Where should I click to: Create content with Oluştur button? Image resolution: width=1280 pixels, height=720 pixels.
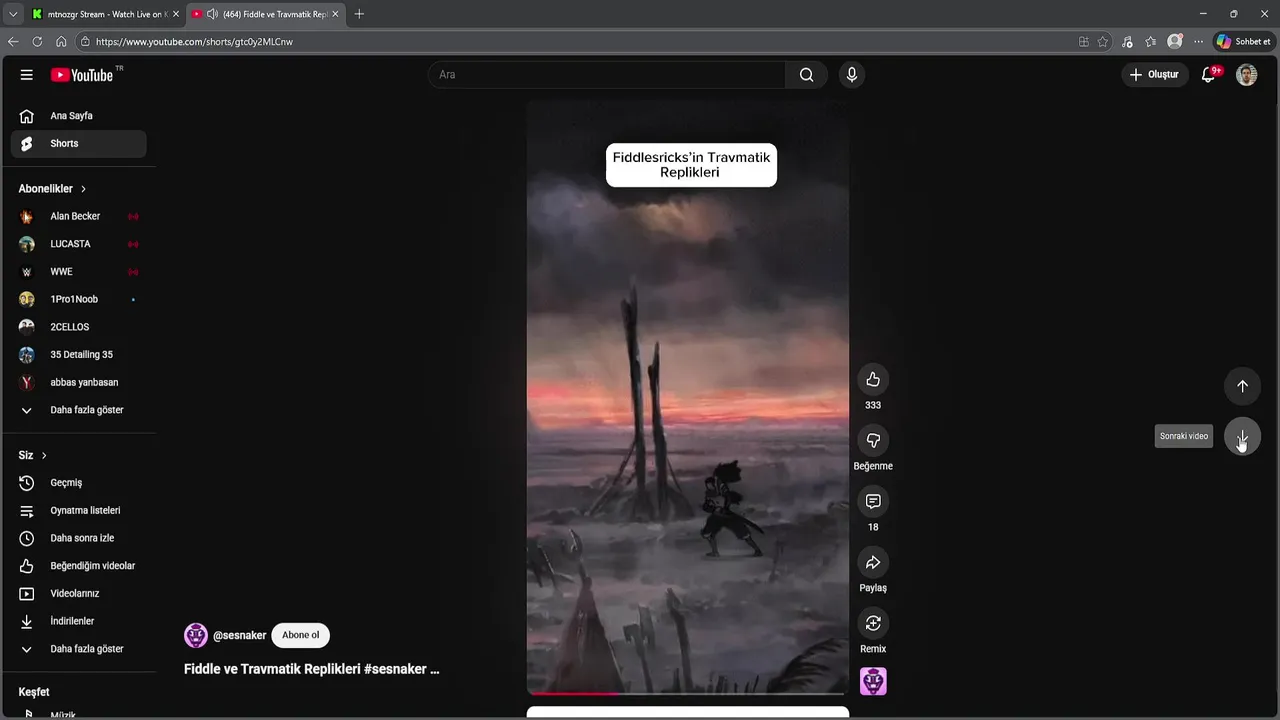[1154, 75]
